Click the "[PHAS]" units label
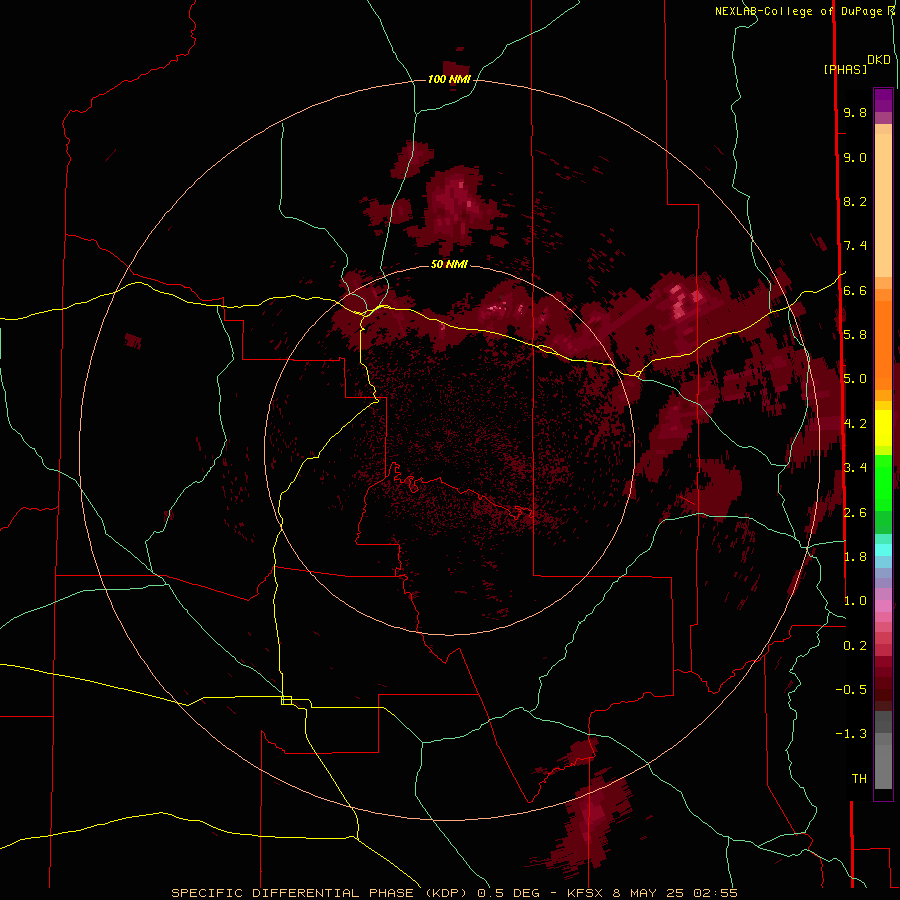 [x=845, y=70]
